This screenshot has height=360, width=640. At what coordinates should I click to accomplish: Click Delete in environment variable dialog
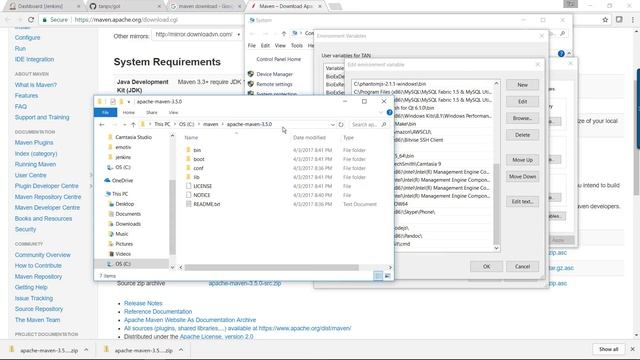click(522, 135)
